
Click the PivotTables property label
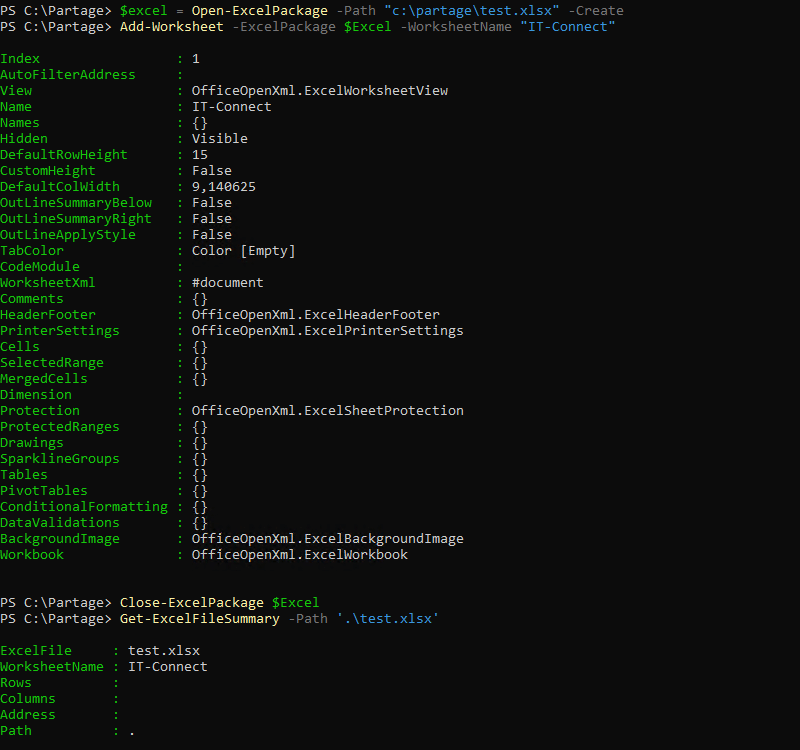44,490
